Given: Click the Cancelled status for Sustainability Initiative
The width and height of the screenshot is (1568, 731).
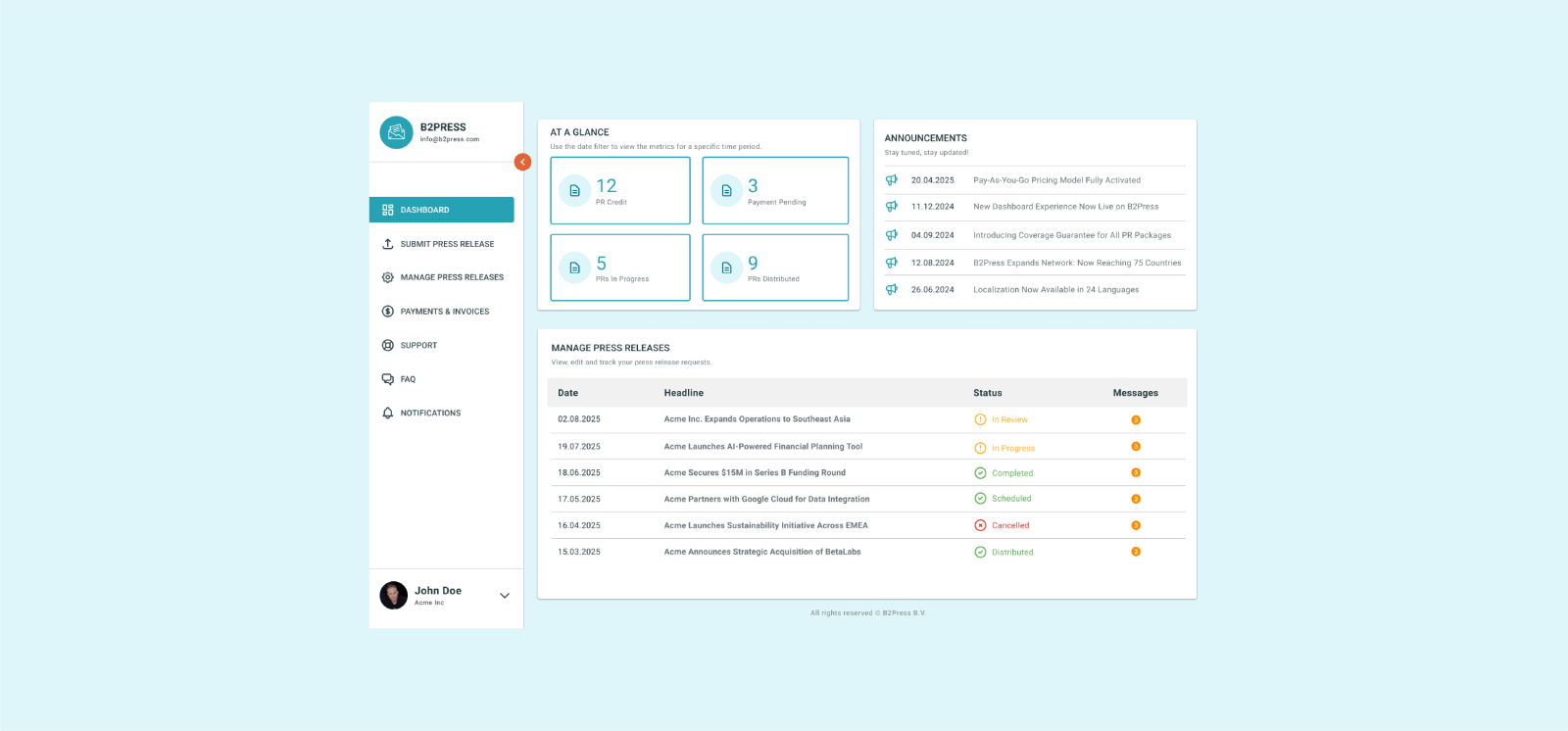Looking at the screenshot, I should coord(1009,525).
